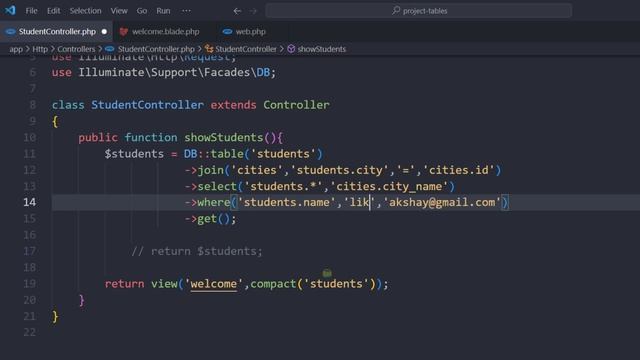Viewport: 640px width, 360px height.
Task: Select Http in breadcrumb
Action: tap(40, 49)
